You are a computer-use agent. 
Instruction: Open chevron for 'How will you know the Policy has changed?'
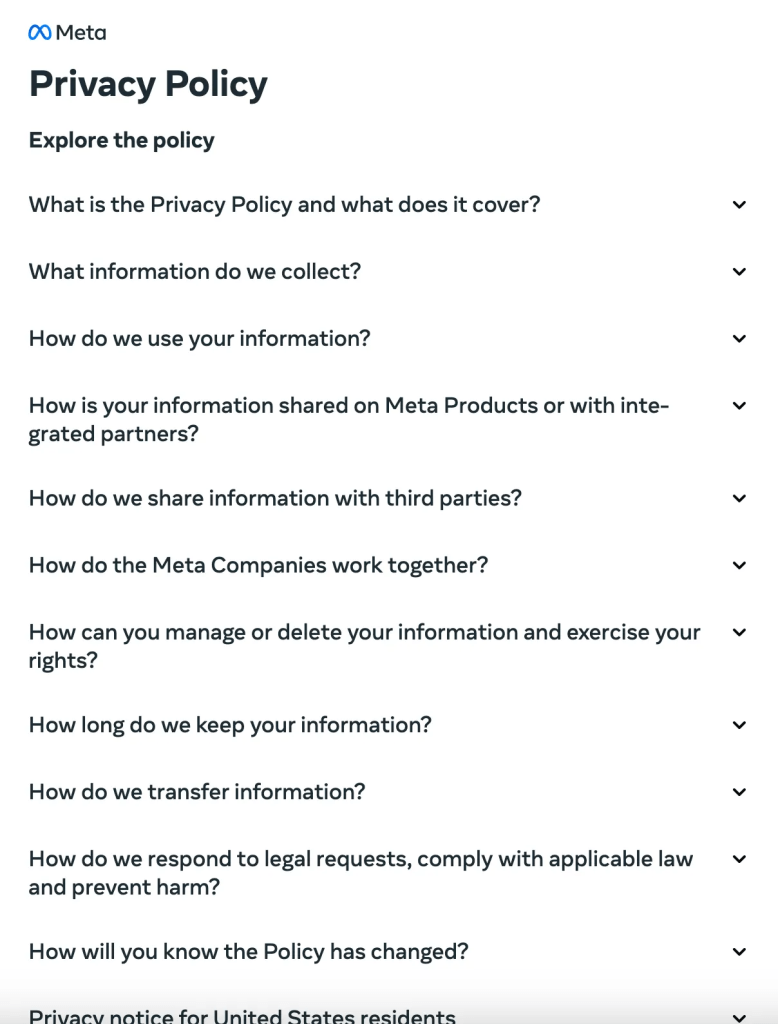[x=739, y=952]
